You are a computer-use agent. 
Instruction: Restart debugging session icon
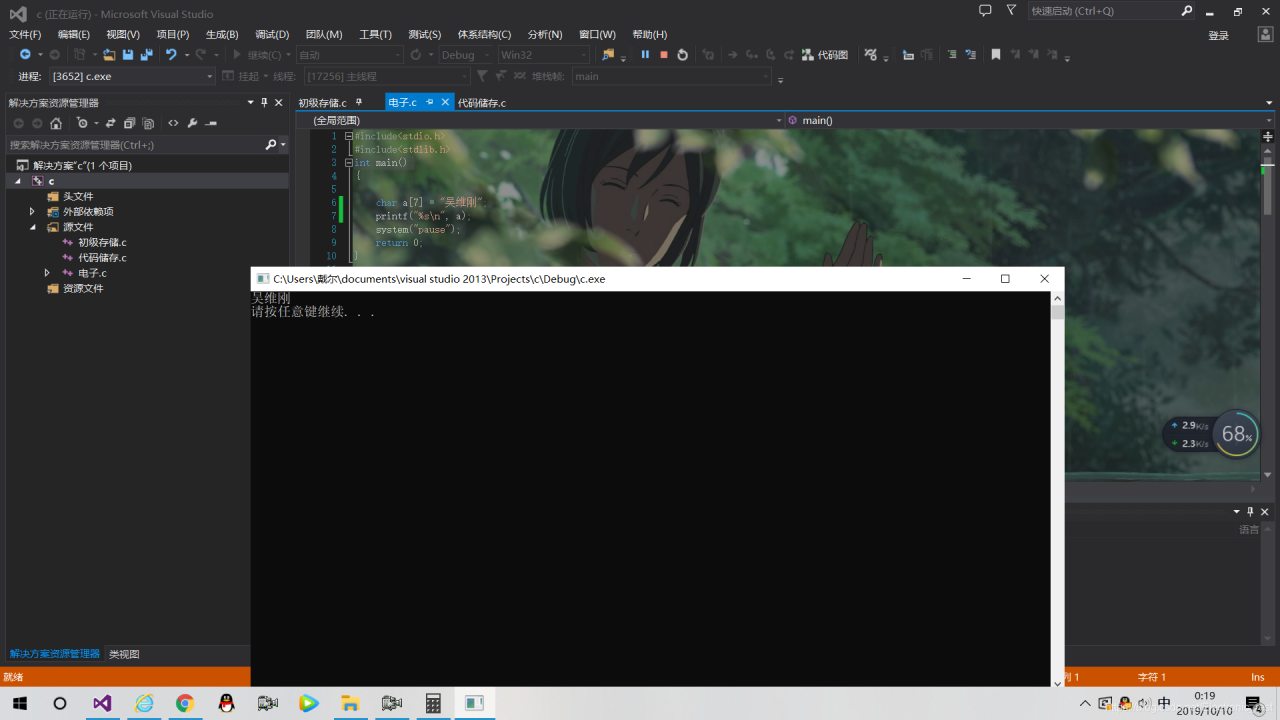(x=682, y=55)
